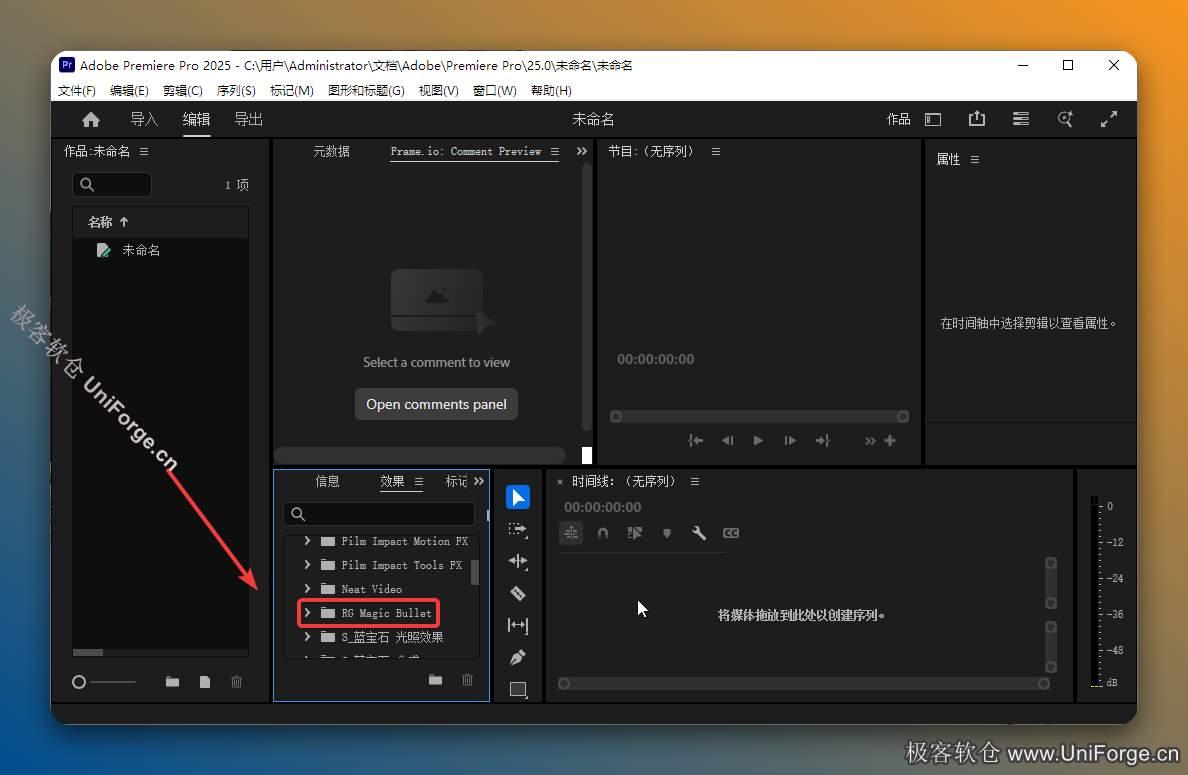Viewport: 1188px width, 775px height.
Task: Click the captions CC icon in timeline
Action: point(730,533)
